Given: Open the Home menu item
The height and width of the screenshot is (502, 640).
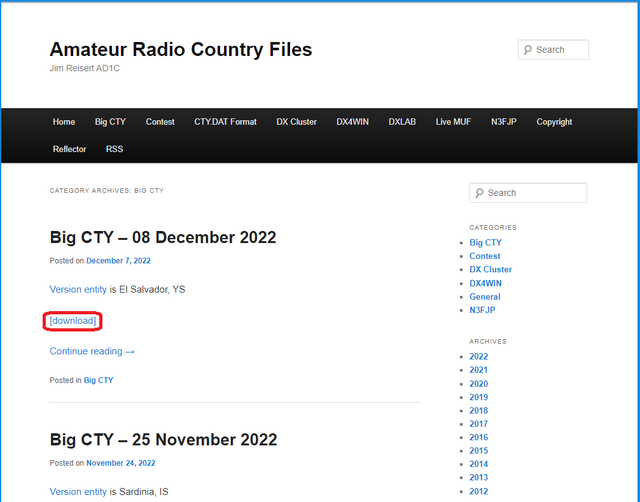Looking at the screenshot, I should pos(64,122).
